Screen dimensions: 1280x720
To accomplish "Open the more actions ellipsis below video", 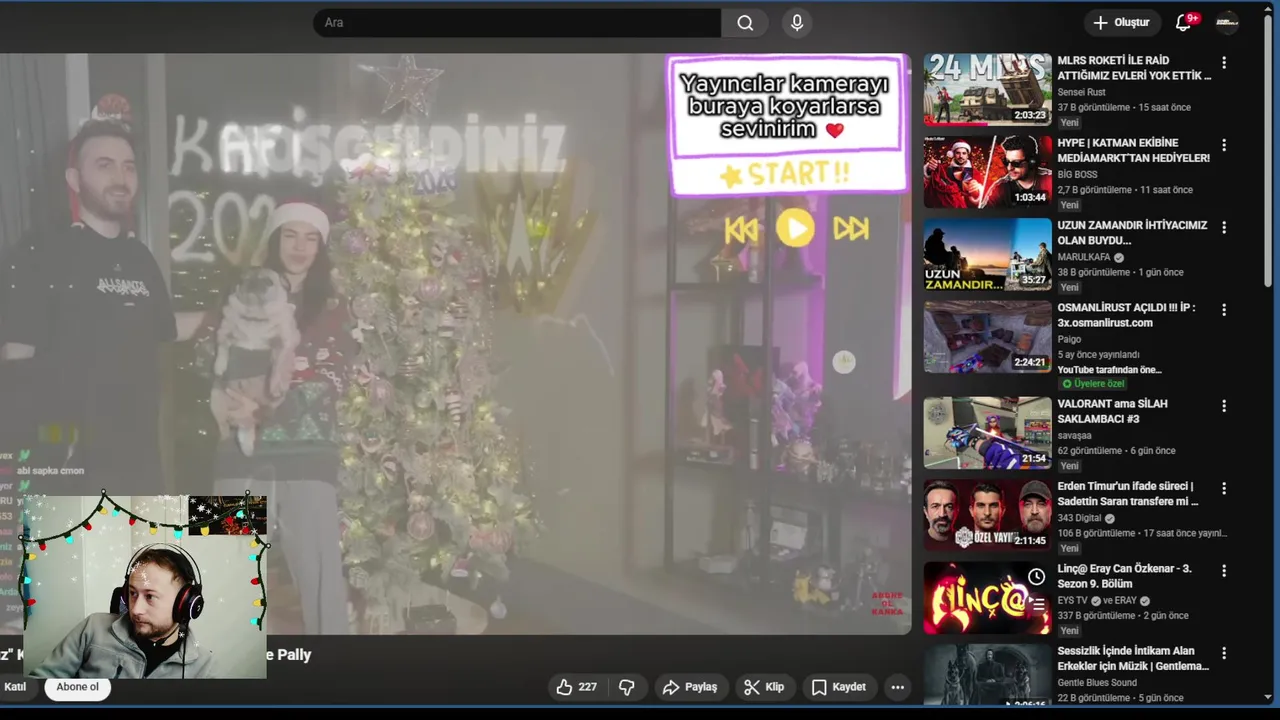I will point(898,687).
